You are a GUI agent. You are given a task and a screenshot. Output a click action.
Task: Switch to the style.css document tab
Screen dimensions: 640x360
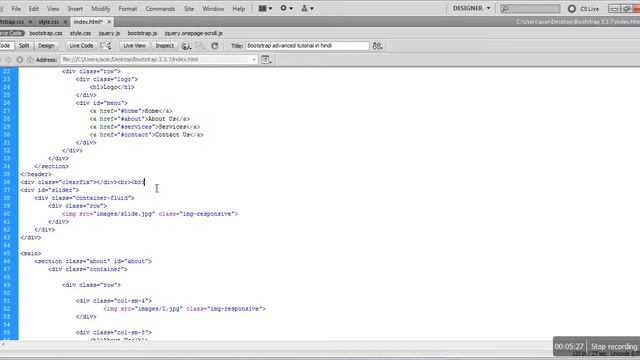[49, 22]
